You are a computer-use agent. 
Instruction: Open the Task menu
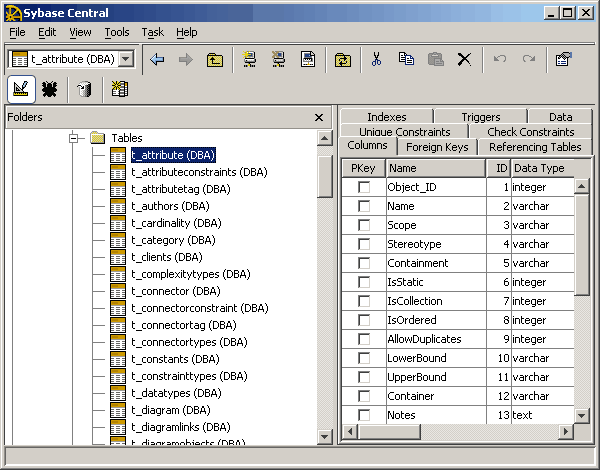[153, 32]
